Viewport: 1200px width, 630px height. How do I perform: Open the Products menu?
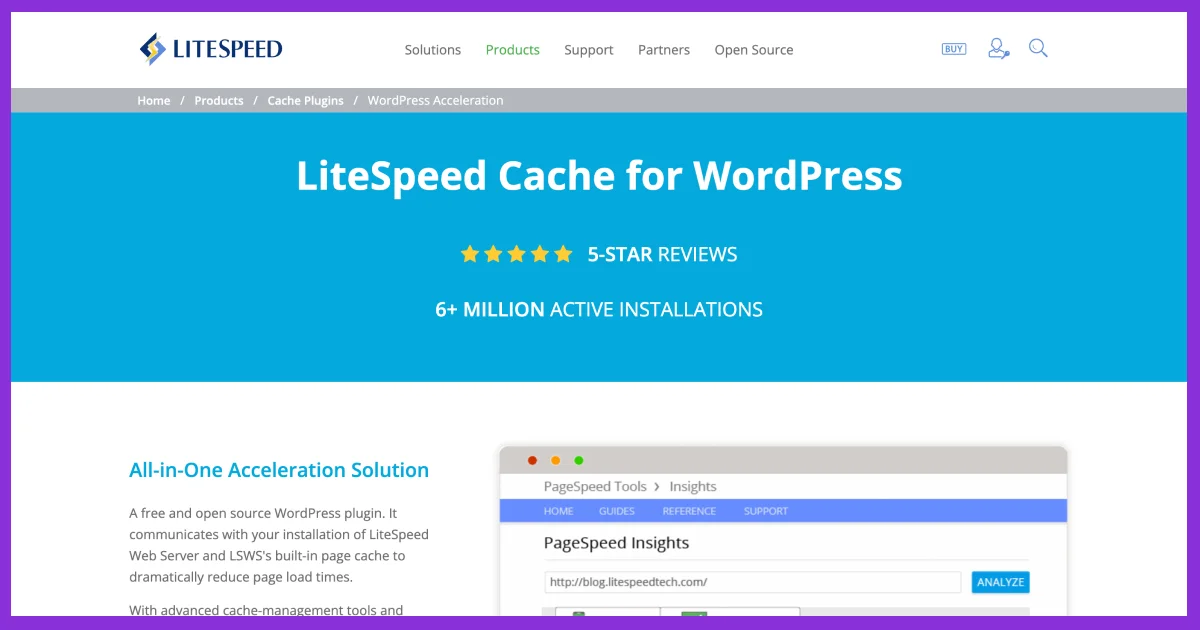(x=513, y=50)
